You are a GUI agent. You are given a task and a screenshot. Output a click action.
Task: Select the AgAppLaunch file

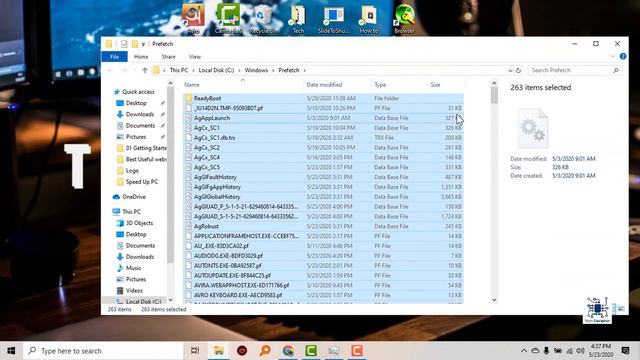(x=212, y=118)
